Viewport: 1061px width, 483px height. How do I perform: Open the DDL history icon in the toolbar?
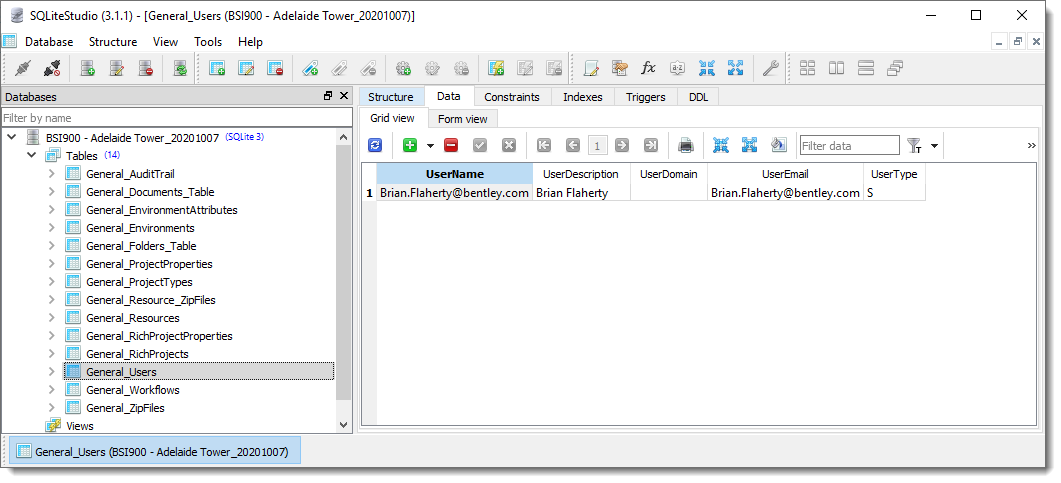(x=620, y=68)
